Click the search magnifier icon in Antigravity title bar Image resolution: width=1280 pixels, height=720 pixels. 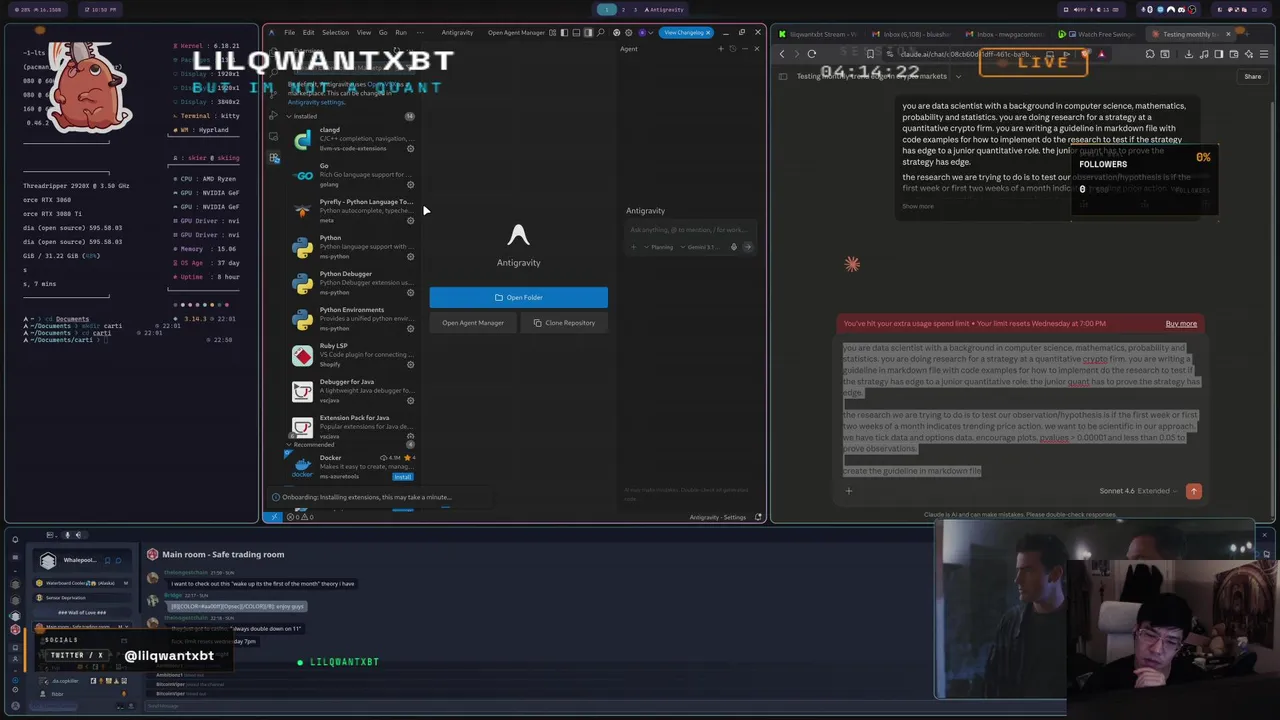[x=600, y=33]
